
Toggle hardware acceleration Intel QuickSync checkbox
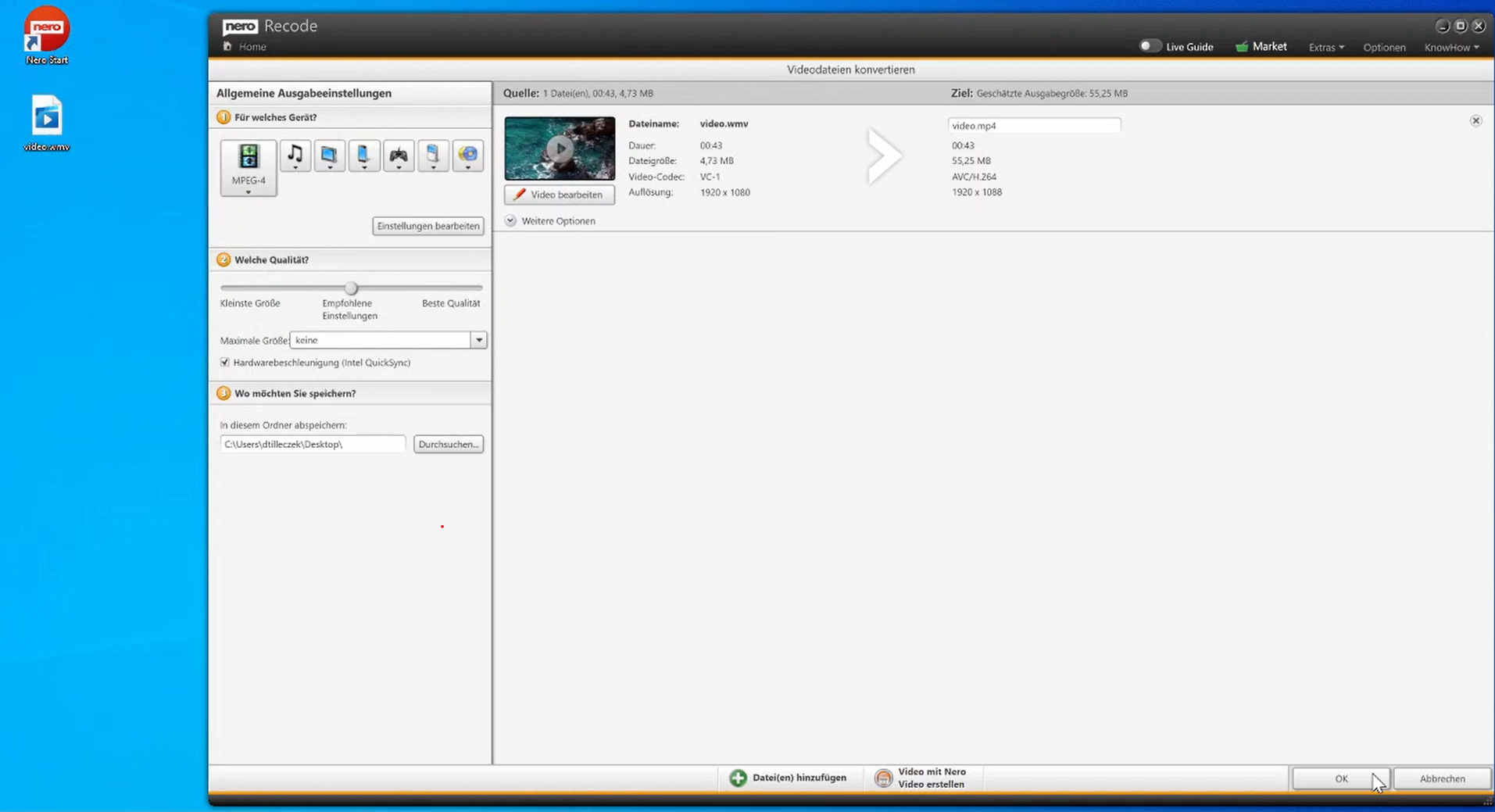[x=225, y=363]
